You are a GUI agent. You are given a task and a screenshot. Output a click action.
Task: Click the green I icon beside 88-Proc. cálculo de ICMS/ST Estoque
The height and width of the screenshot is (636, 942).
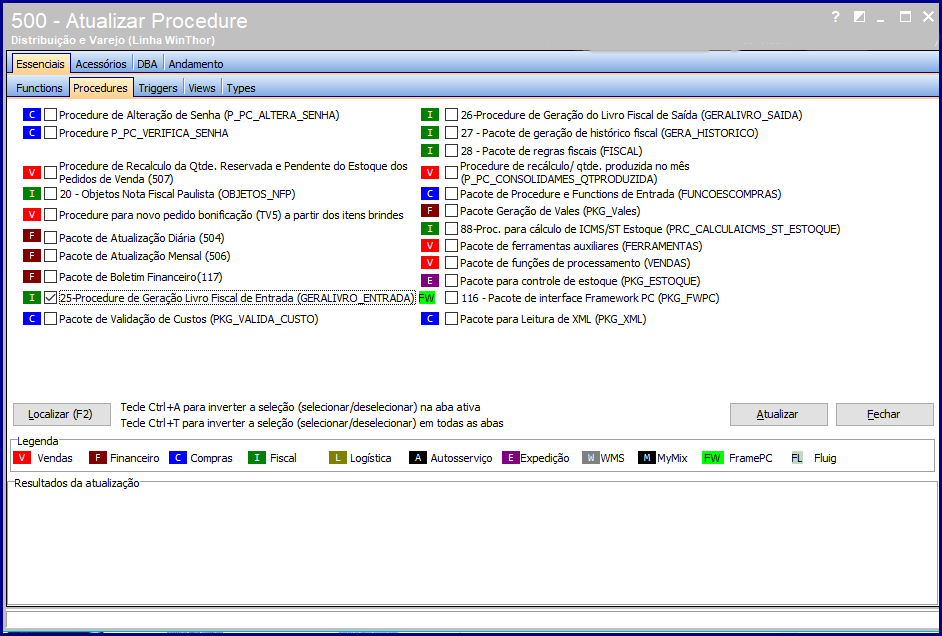(x=430, y=228)
